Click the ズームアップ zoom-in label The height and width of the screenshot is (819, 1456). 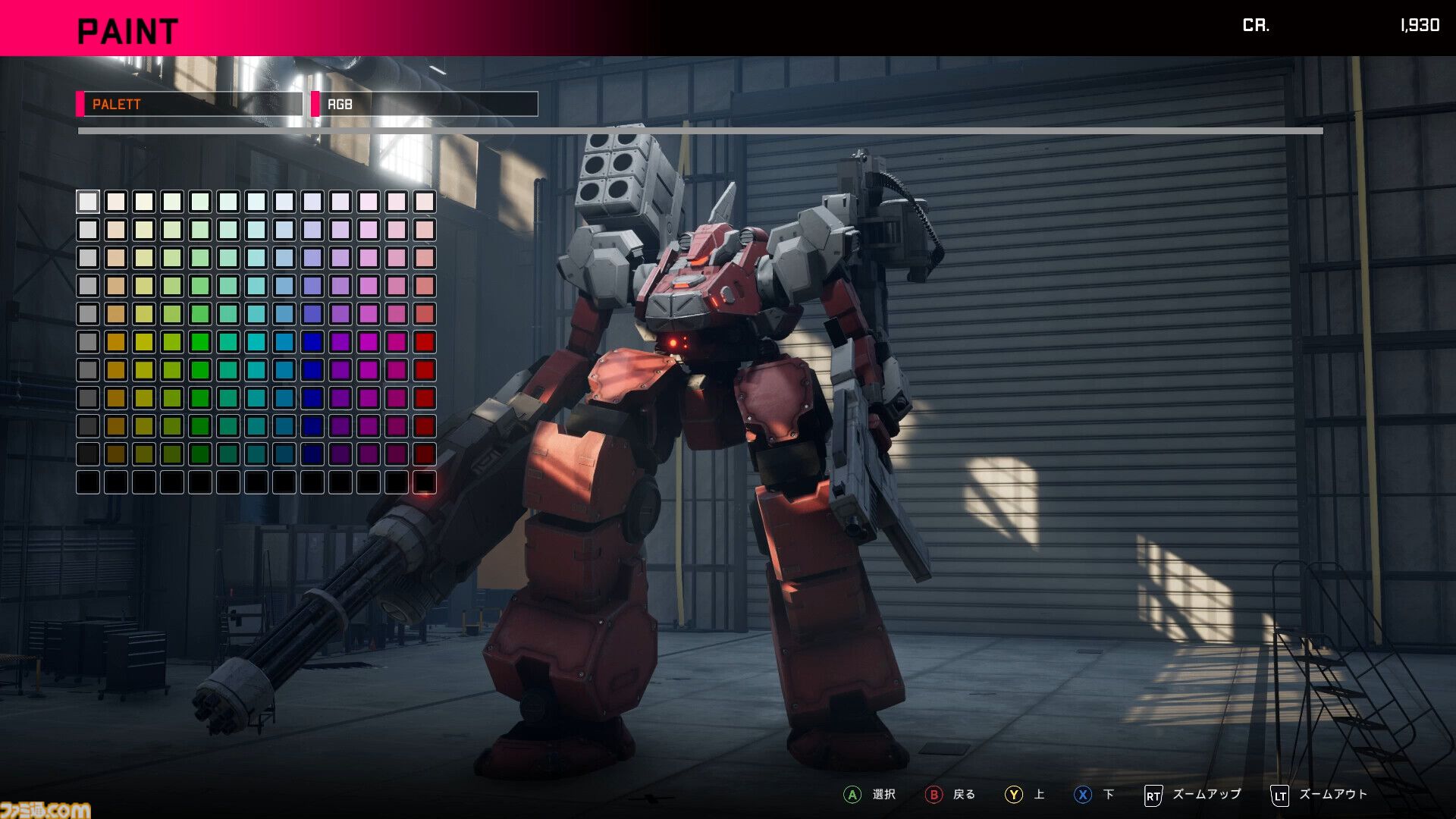click(x=1207, y=794)
